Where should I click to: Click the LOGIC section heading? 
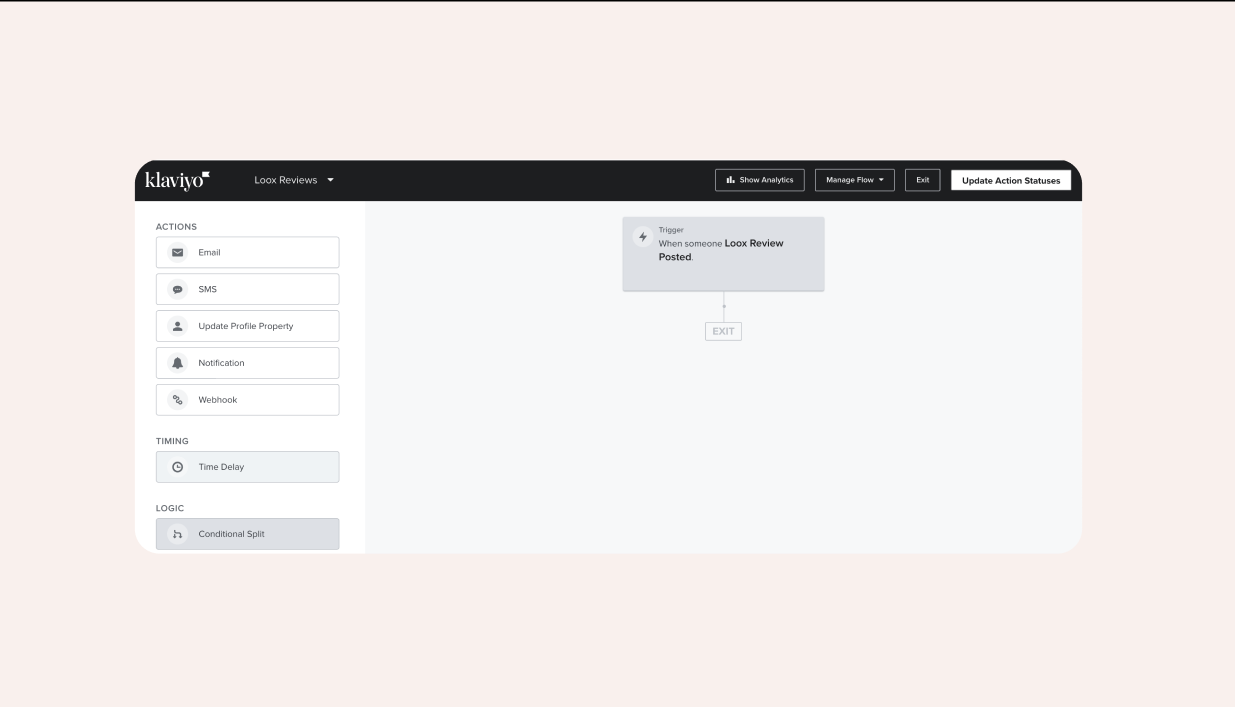(170, 508)
